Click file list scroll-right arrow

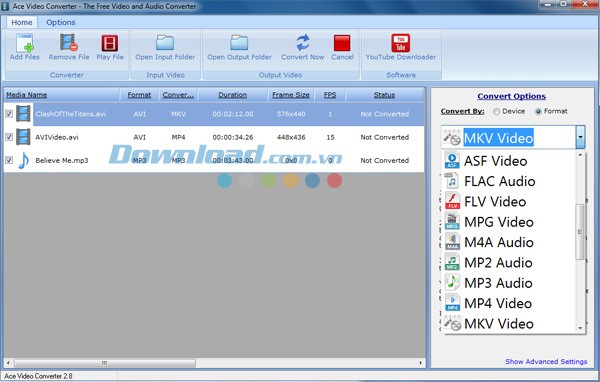[421, 362]
